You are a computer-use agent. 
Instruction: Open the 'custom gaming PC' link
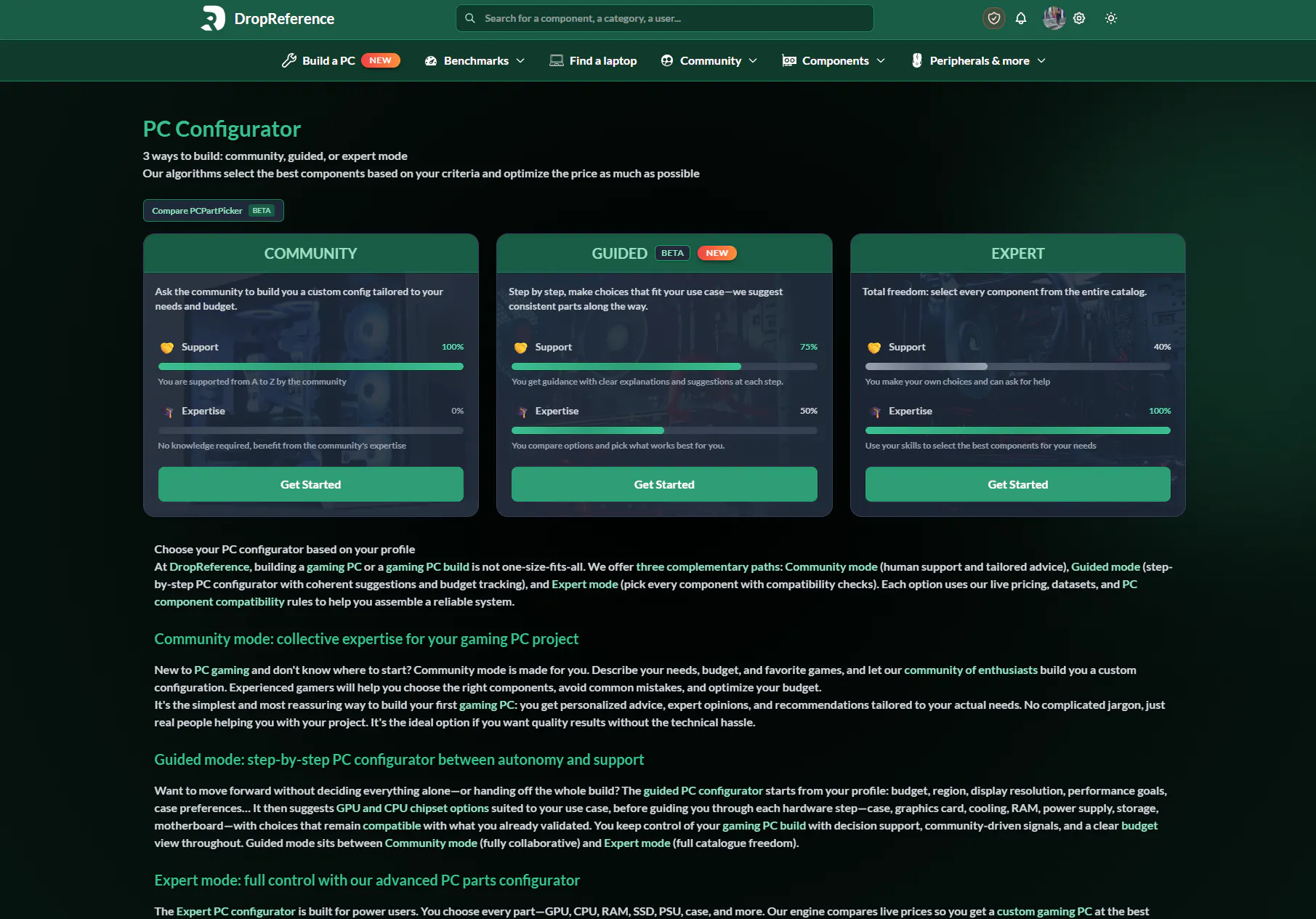click(1044, 912)
